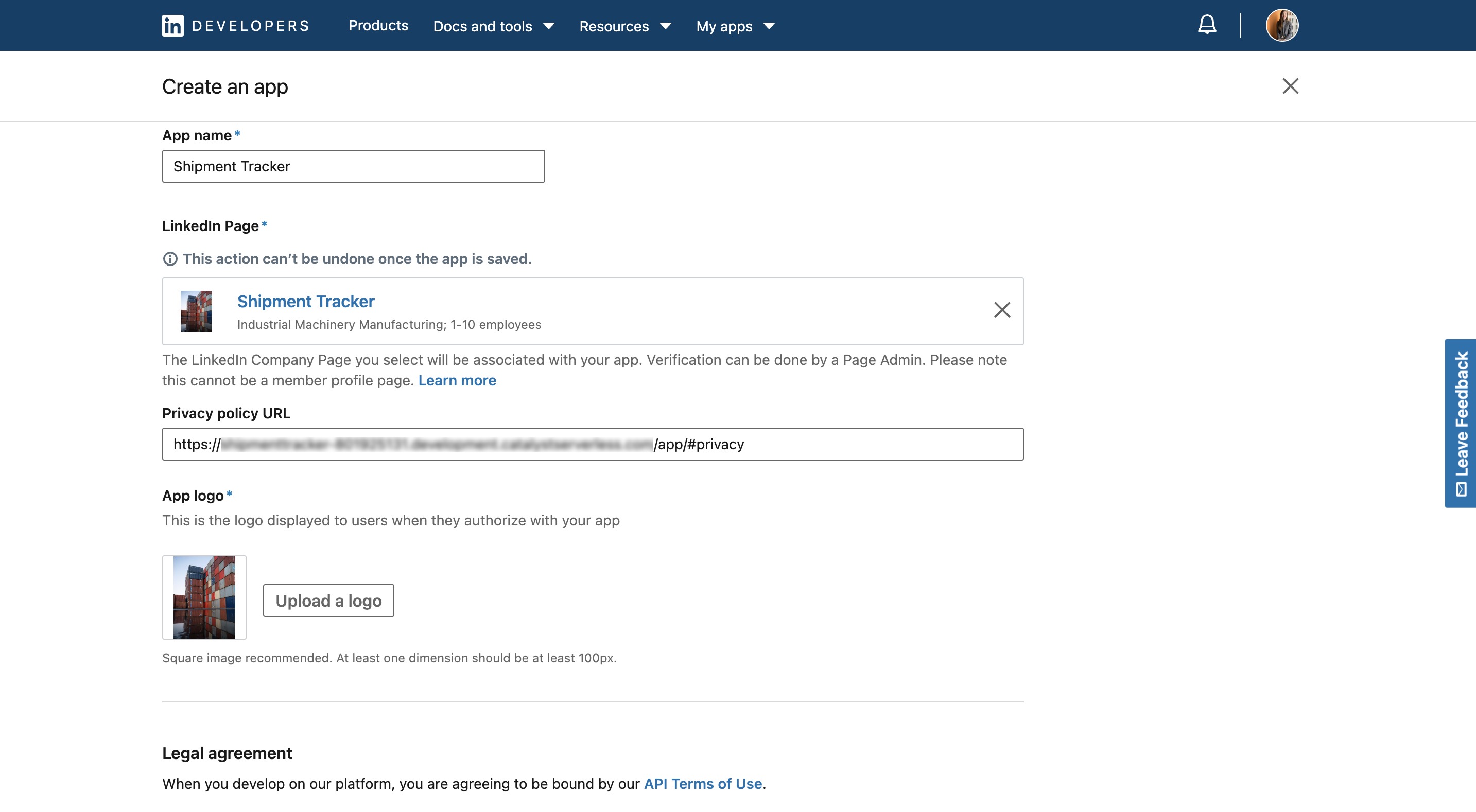Image resolution: width=1476 pixels, height=812 pixels.
Task: Open the Products menu
Action: pos(378,26)
